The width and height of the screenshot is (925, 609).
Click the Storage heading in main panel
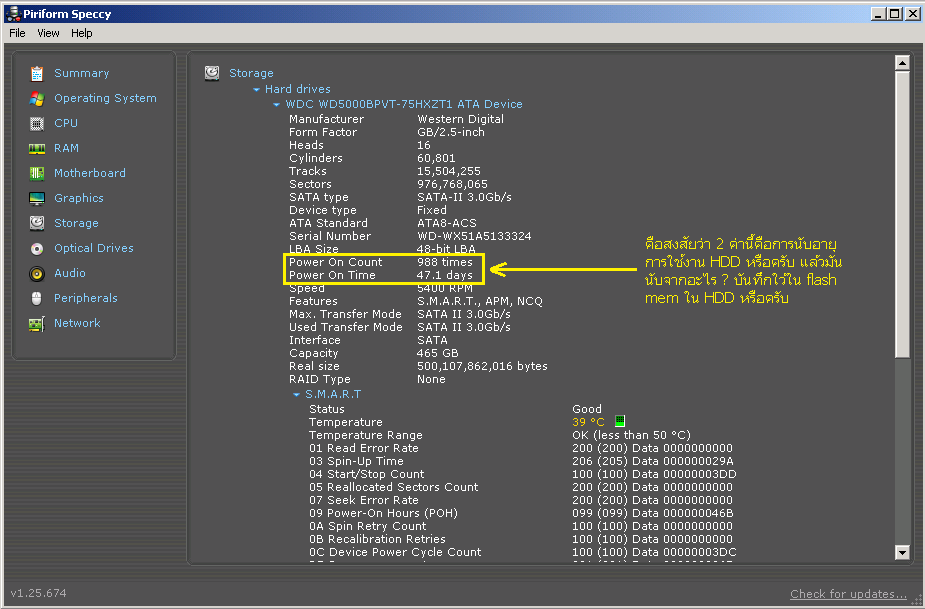(x=251, y=73)
